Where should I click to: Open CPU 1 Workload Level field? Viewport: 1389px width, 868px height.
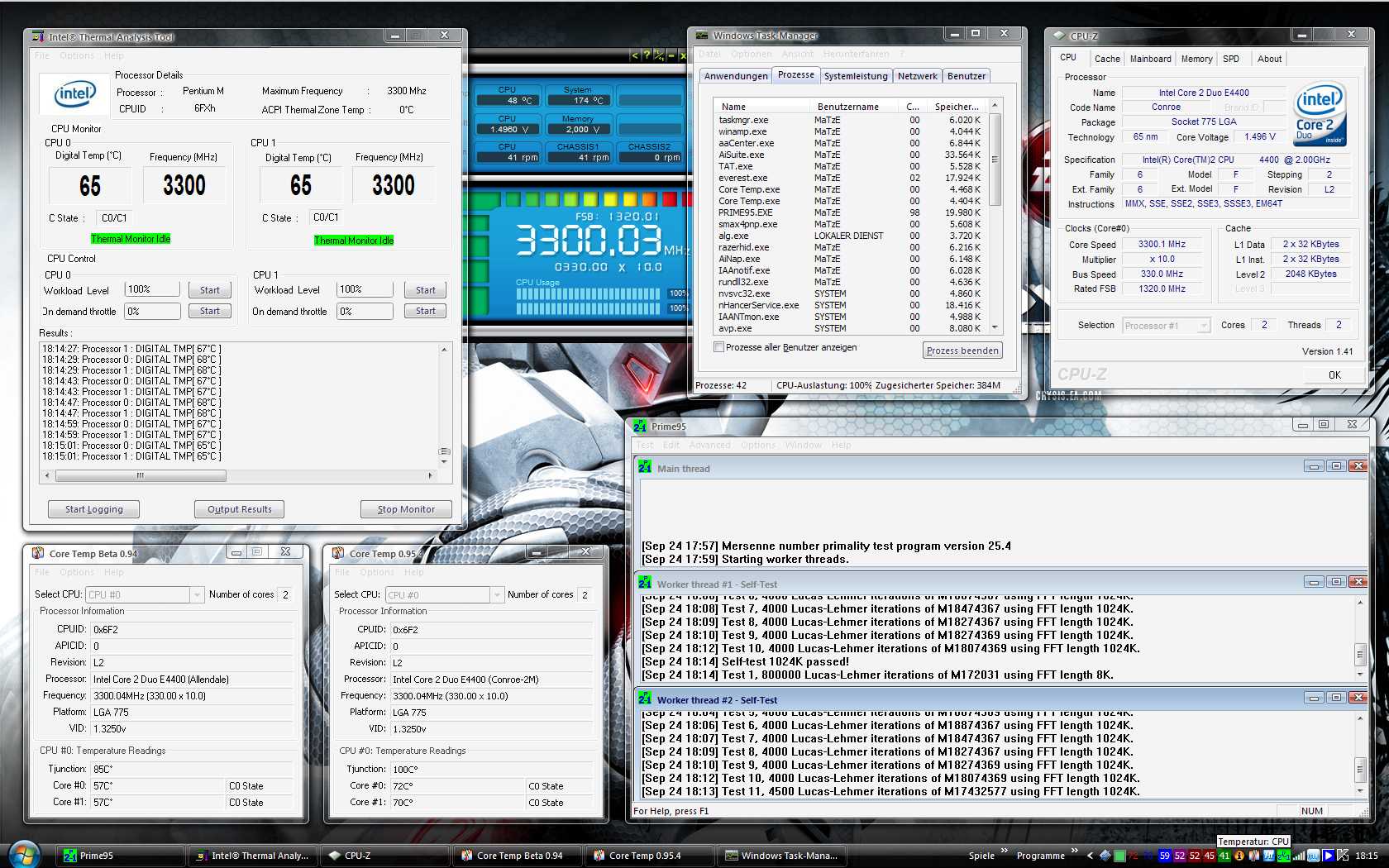tap(365, 289)
